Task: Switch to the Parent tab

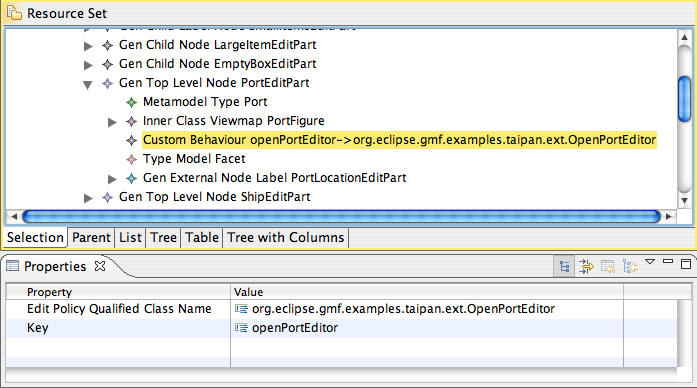Action: click(x=91, y=237)
